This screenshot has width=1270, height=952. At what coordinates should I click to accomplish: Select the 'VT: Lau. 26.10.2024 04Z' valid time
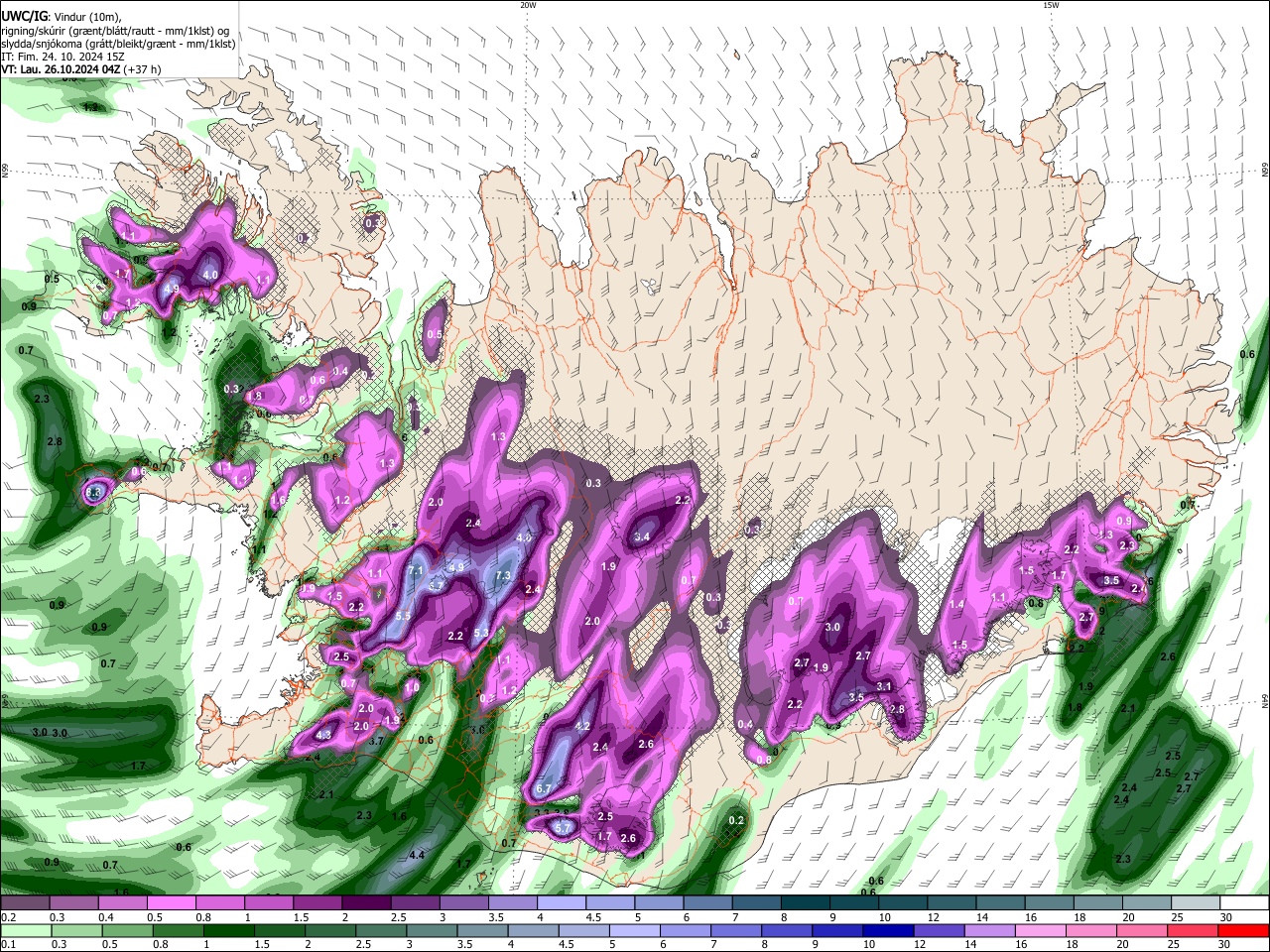coord(62,69)
